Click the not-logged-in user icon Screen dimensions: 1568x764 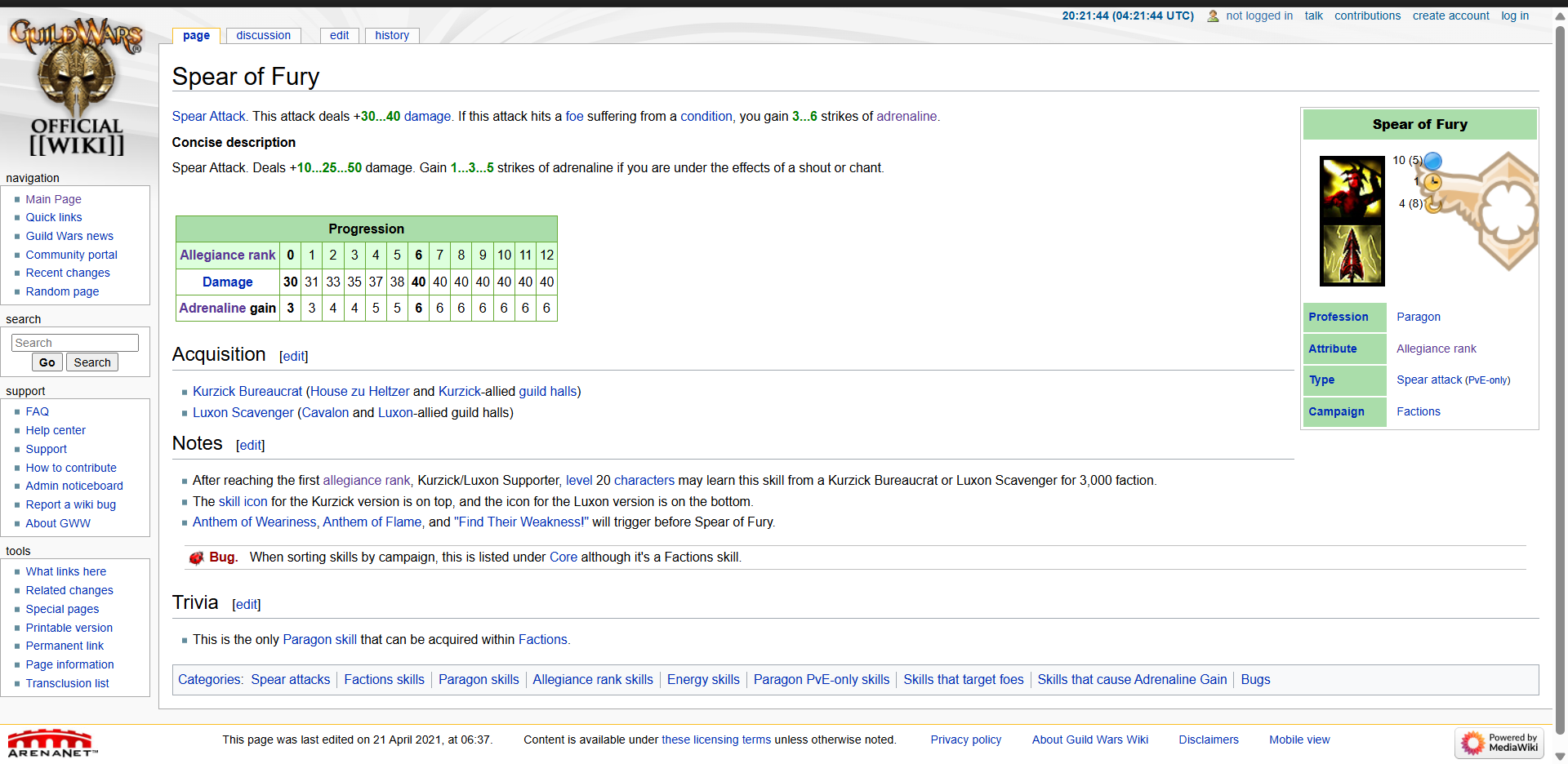pos(1213,16)
